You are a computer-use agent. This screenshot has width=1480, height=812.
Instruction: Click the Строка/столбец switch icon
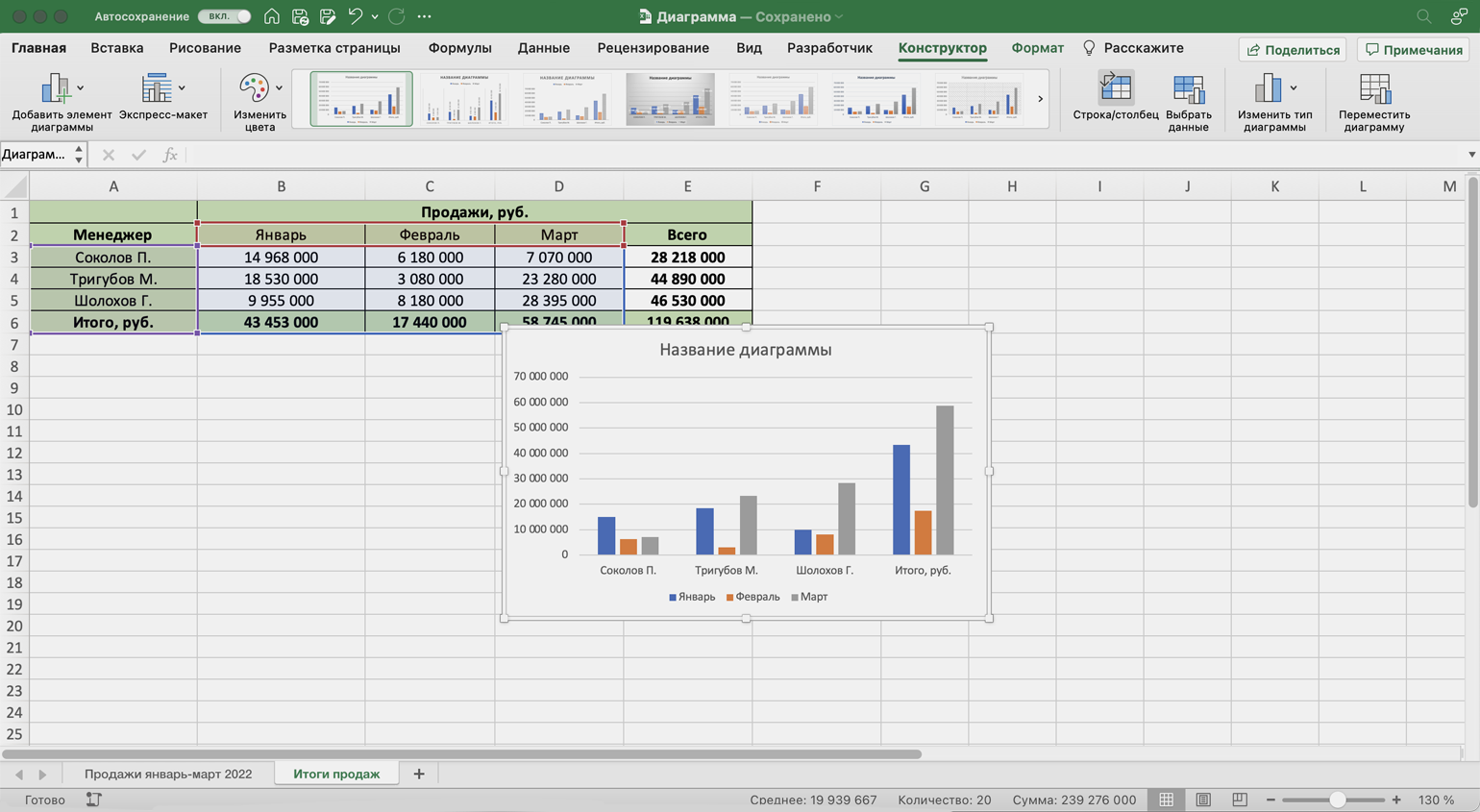[x=1115, y=88]
